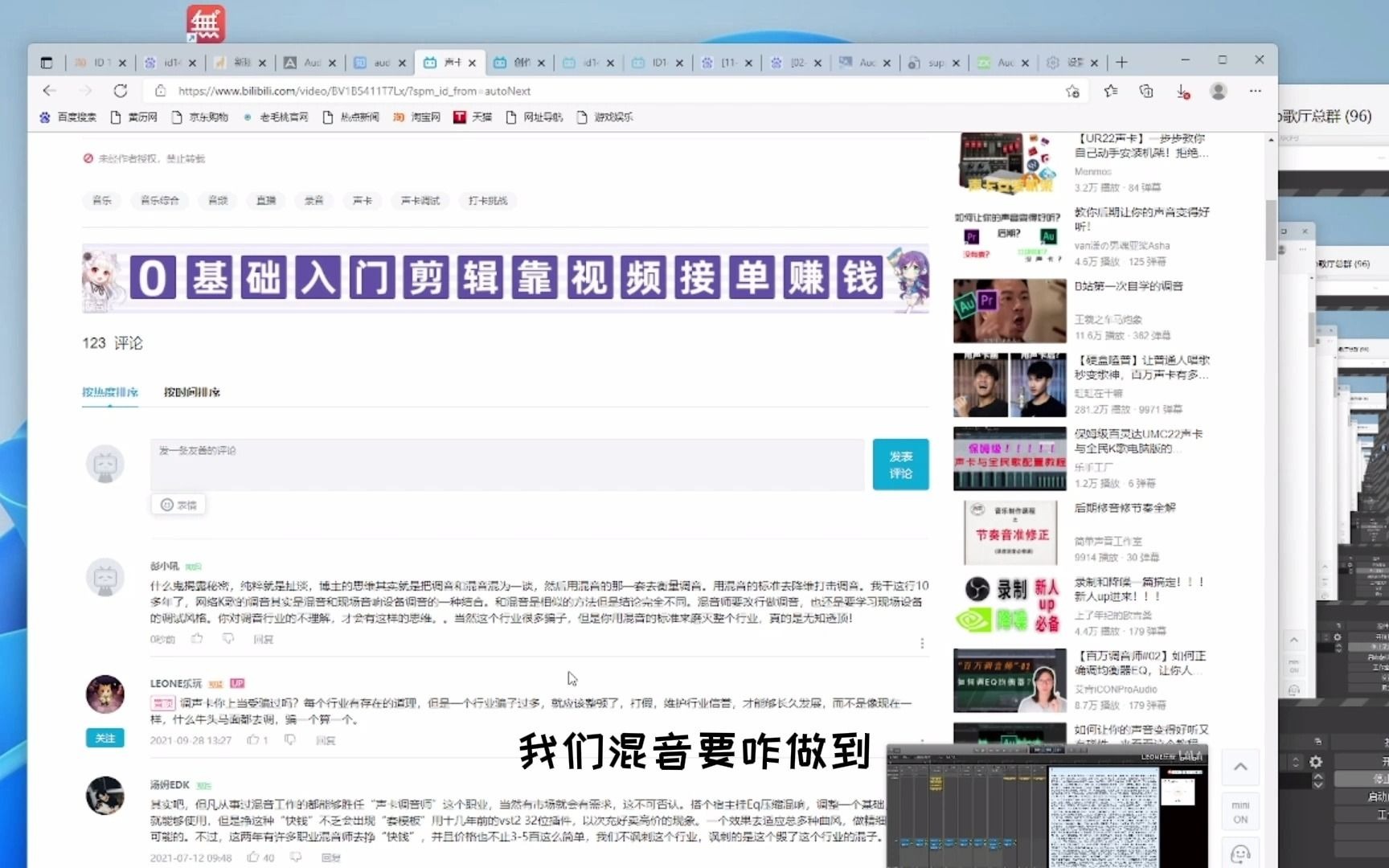This screenshot has height=868, width=1389.
Task: Open the 0基础入门剪辑 banner ad
Action: click(506, 278)
